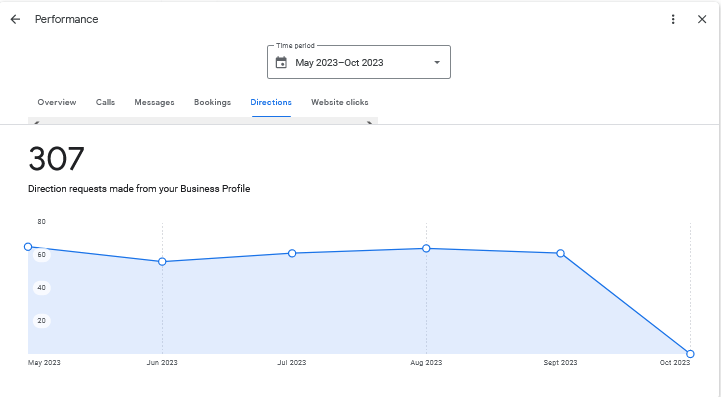Close the Performance panel
Viewport: 721px width, 397px height.
pos(702,19)
